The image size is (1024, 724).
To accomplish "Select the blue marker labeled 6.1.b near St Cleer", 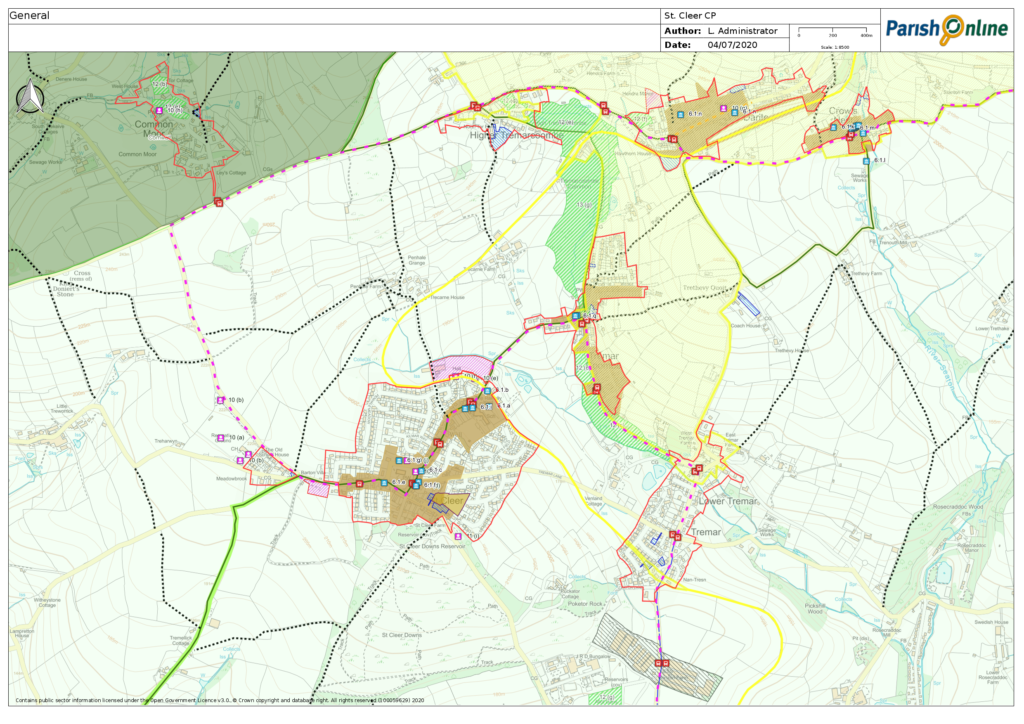I will pos(487,390).
